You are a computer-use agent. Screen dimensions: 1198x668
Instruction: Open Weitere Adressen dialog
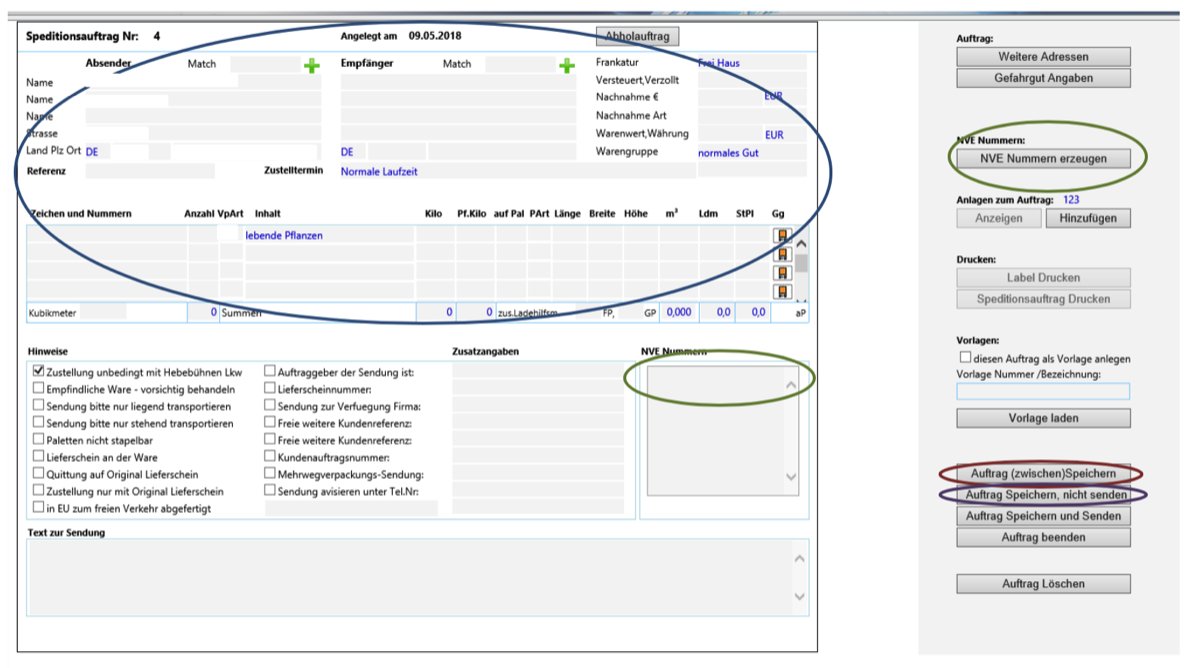point(1043,56)
